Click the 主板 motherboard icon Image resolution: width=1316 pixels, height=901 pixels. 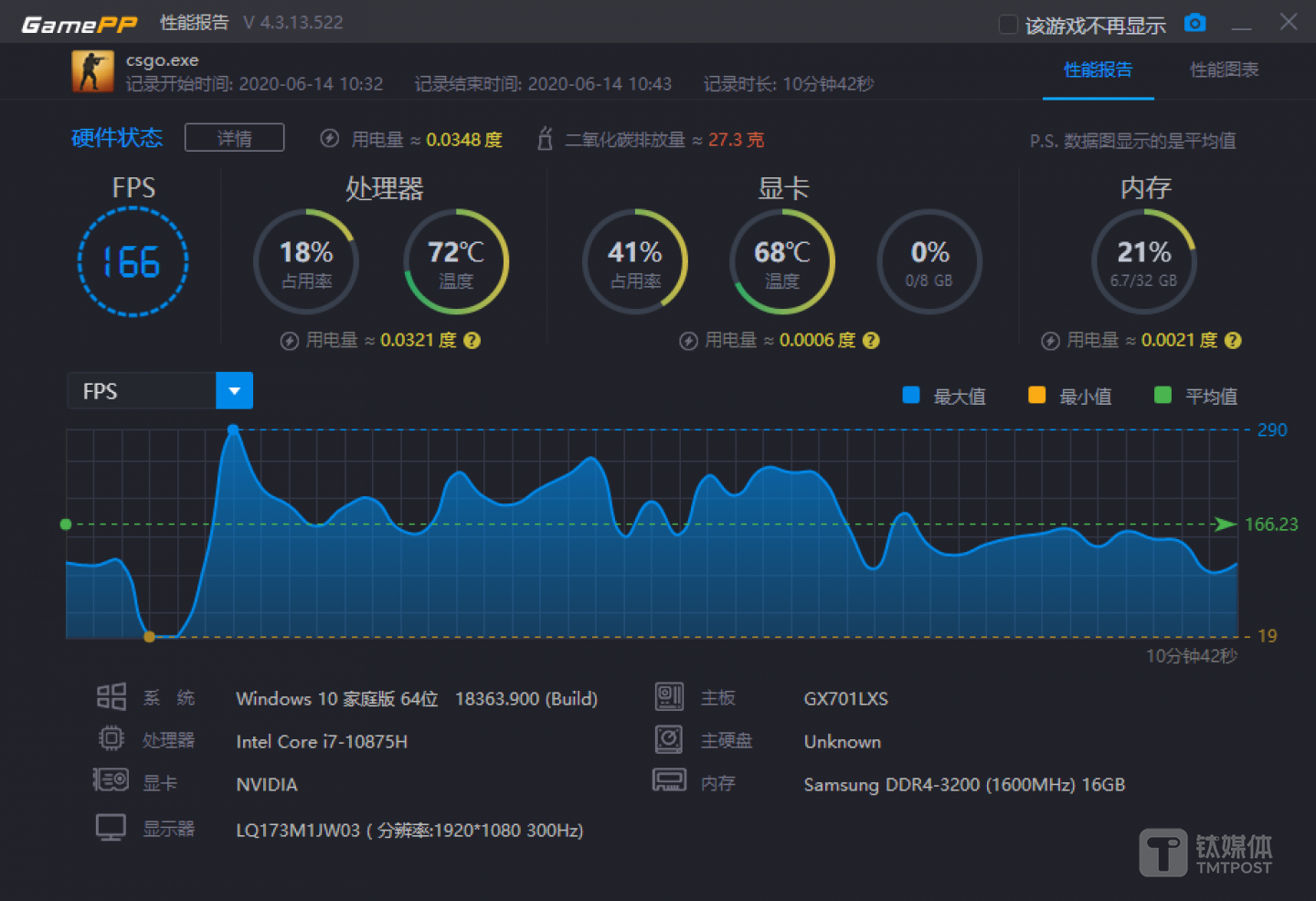[669, 696]
